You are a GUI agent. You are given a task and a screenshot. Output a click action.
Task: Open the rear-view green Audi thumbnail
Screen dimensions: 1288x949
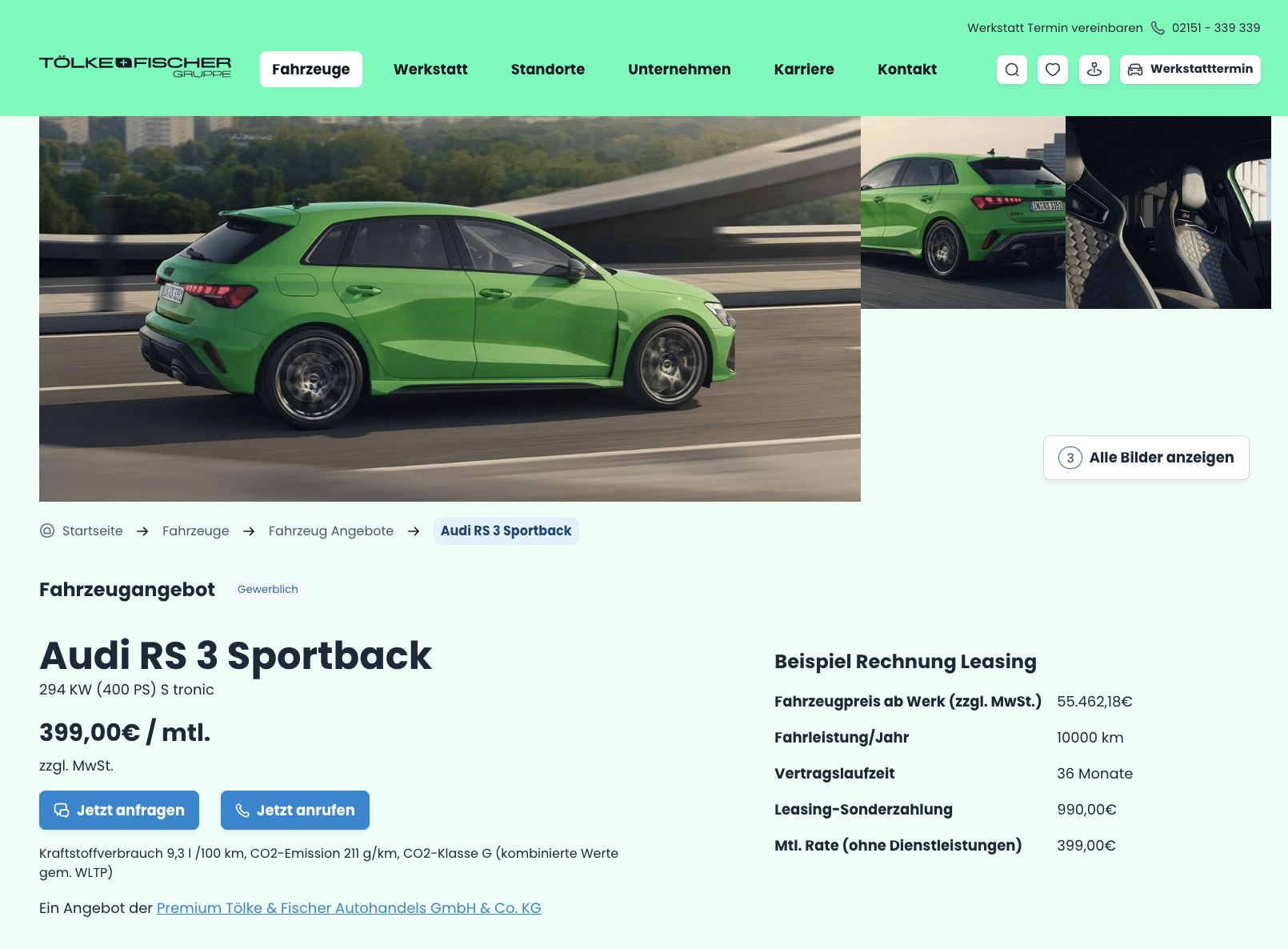point(963,212)
